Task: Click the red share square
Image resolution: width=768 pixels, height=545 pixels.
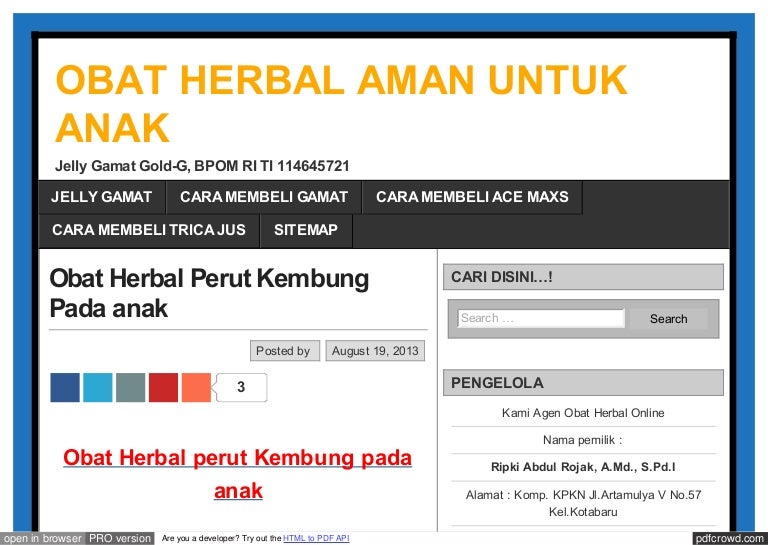Action: [x=163, y=387]
